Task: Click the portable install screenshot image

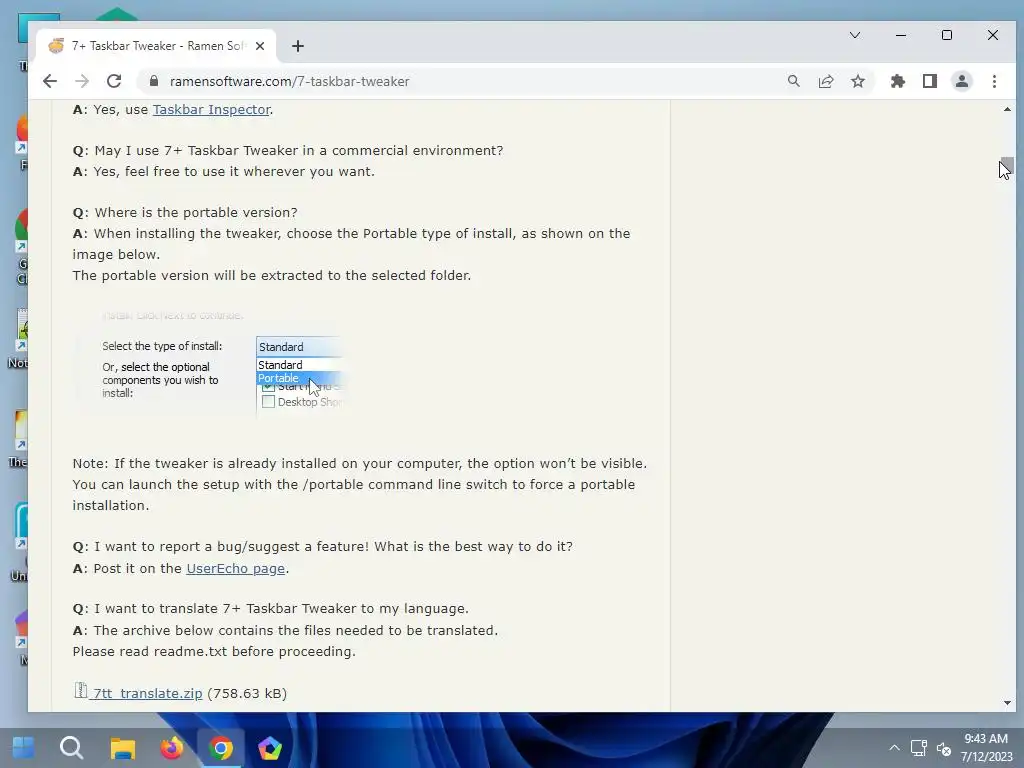Action: point(213,362)
